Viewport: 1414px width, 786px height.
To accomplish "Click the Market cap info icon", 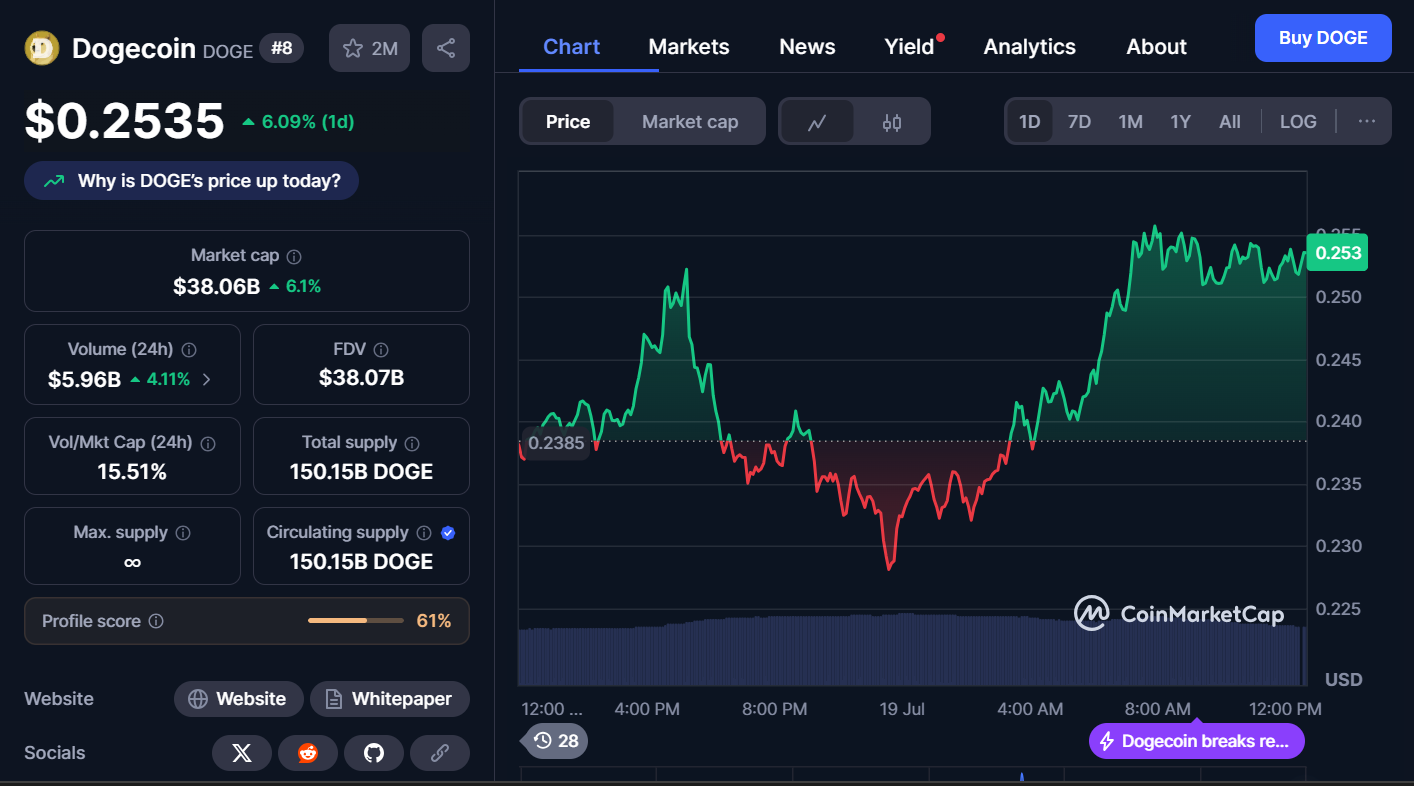I will (x=294, y=257).
